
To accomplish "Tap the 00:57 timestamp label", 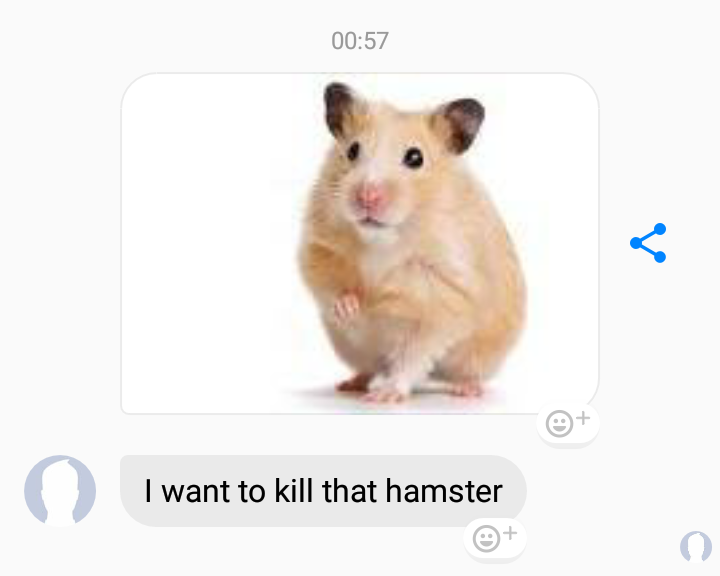I will (360, 41).
